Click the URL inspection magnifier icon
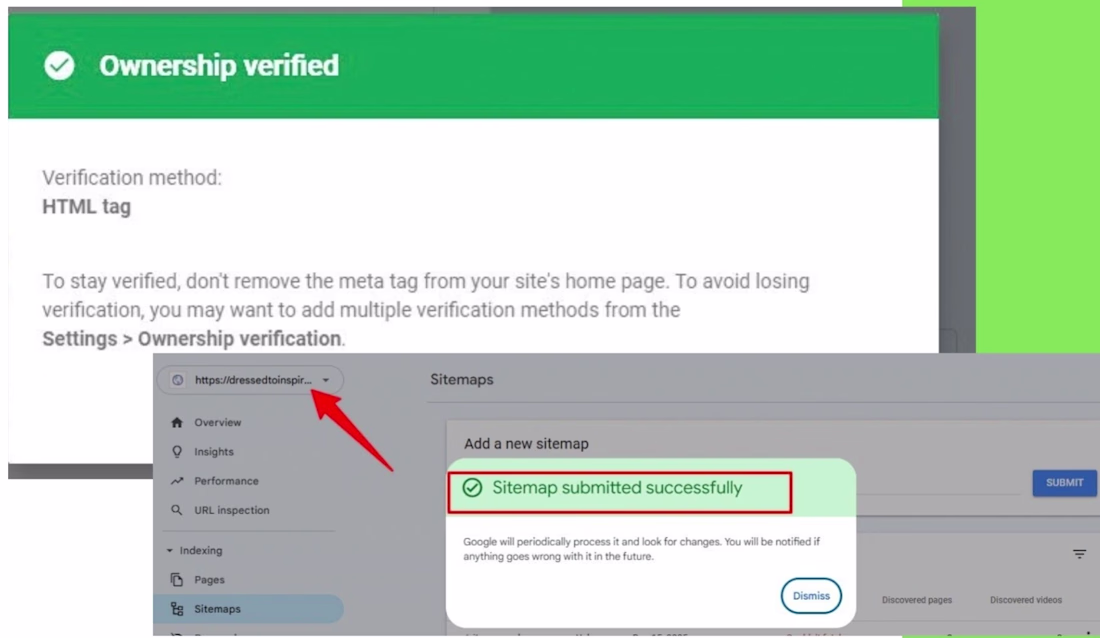The height and width of the screenshot is (638, 1100). [x=177, y=510]
